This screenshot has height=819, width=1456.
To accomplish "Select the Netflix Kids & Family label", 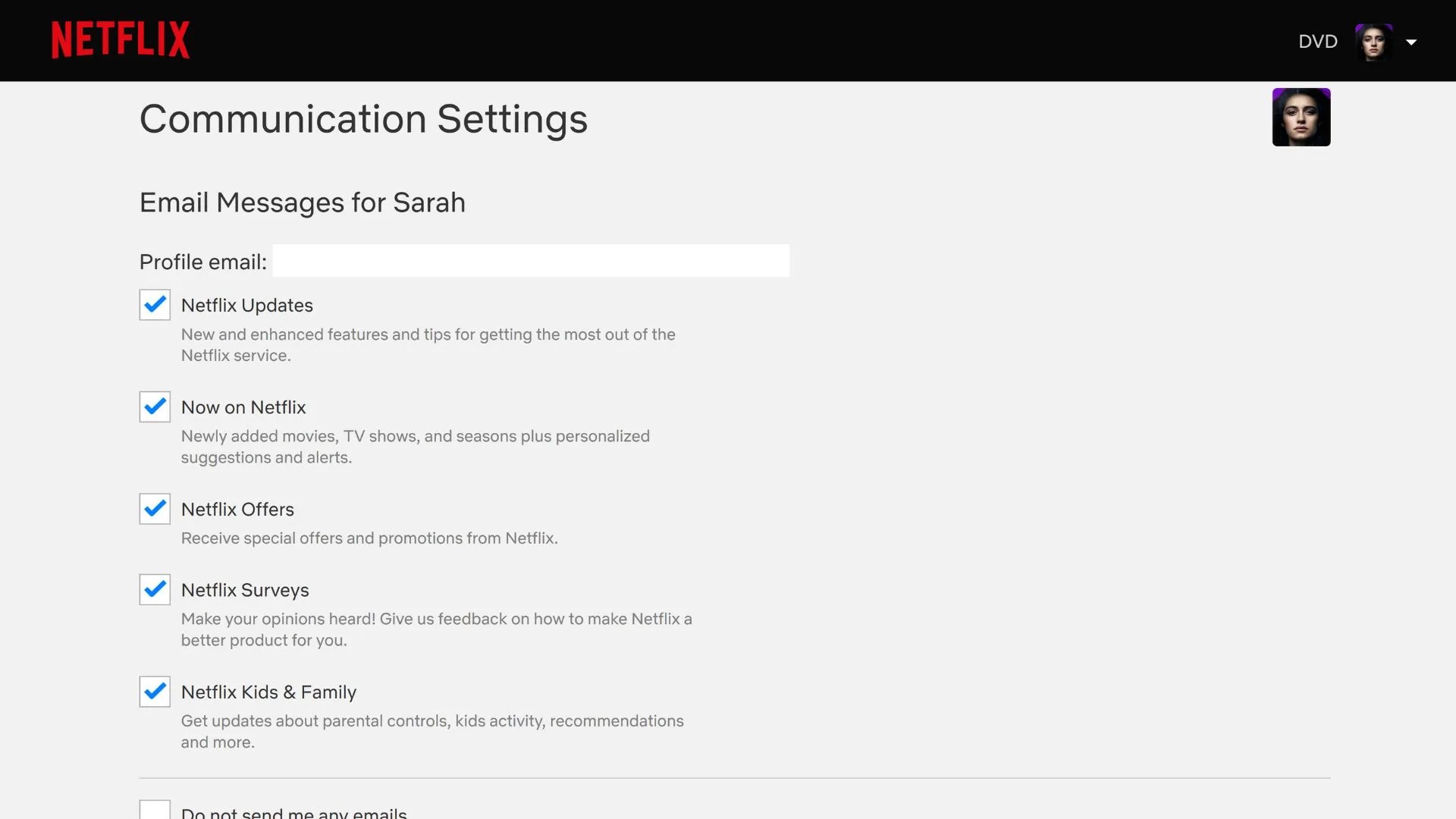I will pyautogui.click(x=268, y=692).
